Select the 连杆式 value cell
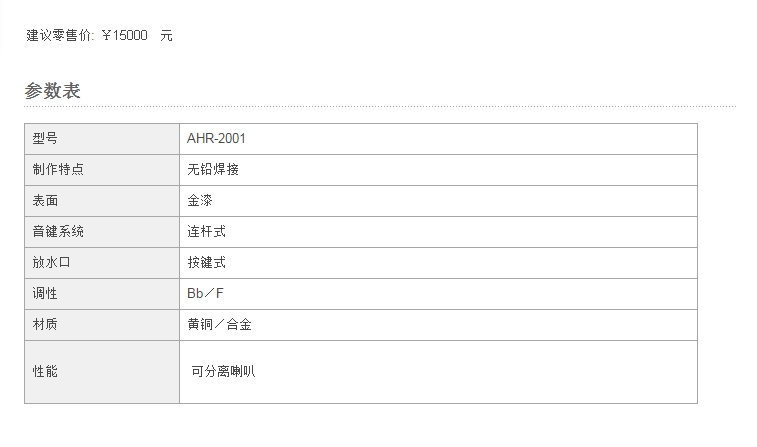 (x=438, y=232)
